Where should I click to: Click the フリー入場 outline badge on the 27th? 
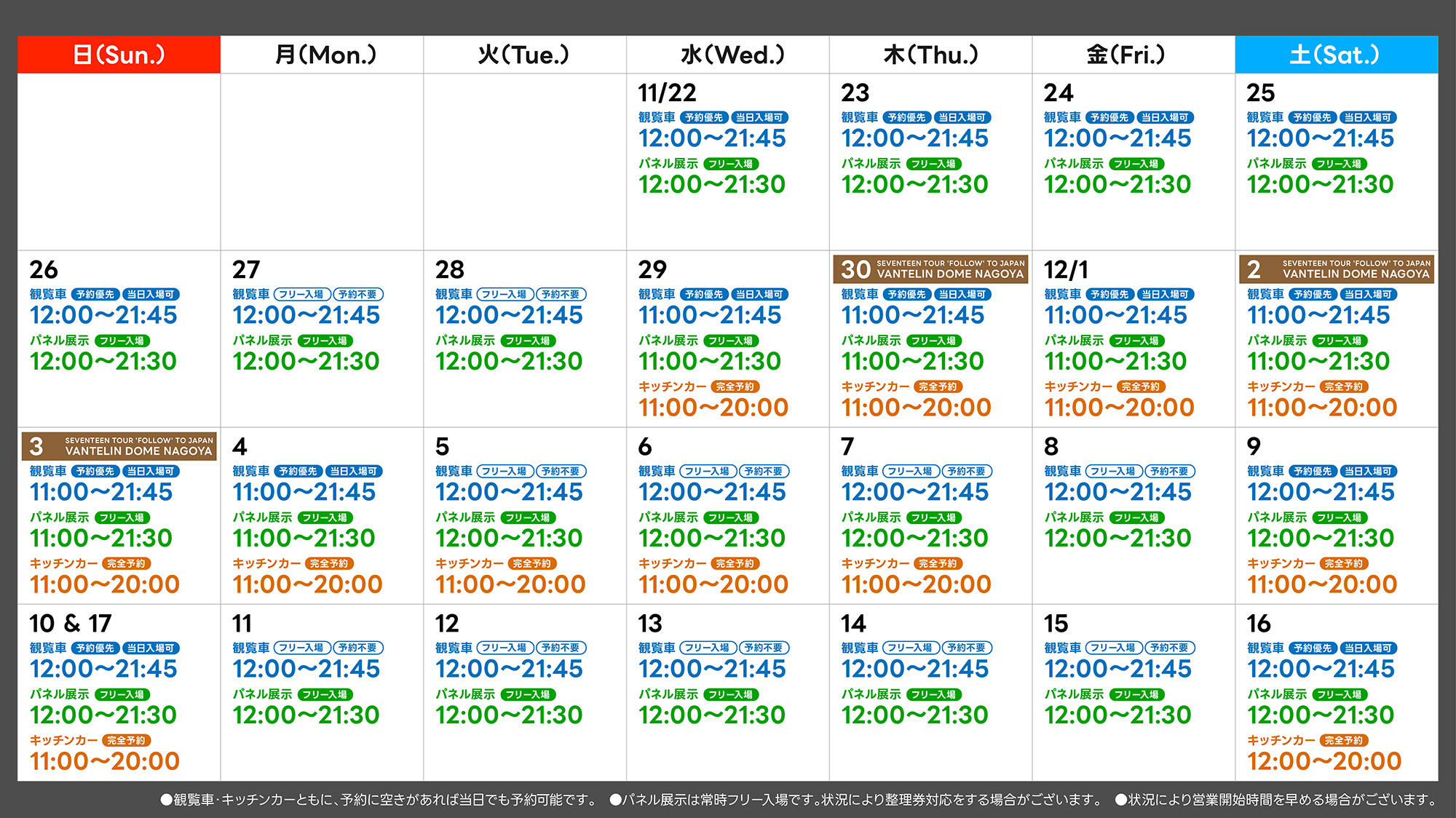tap(301, 294)
